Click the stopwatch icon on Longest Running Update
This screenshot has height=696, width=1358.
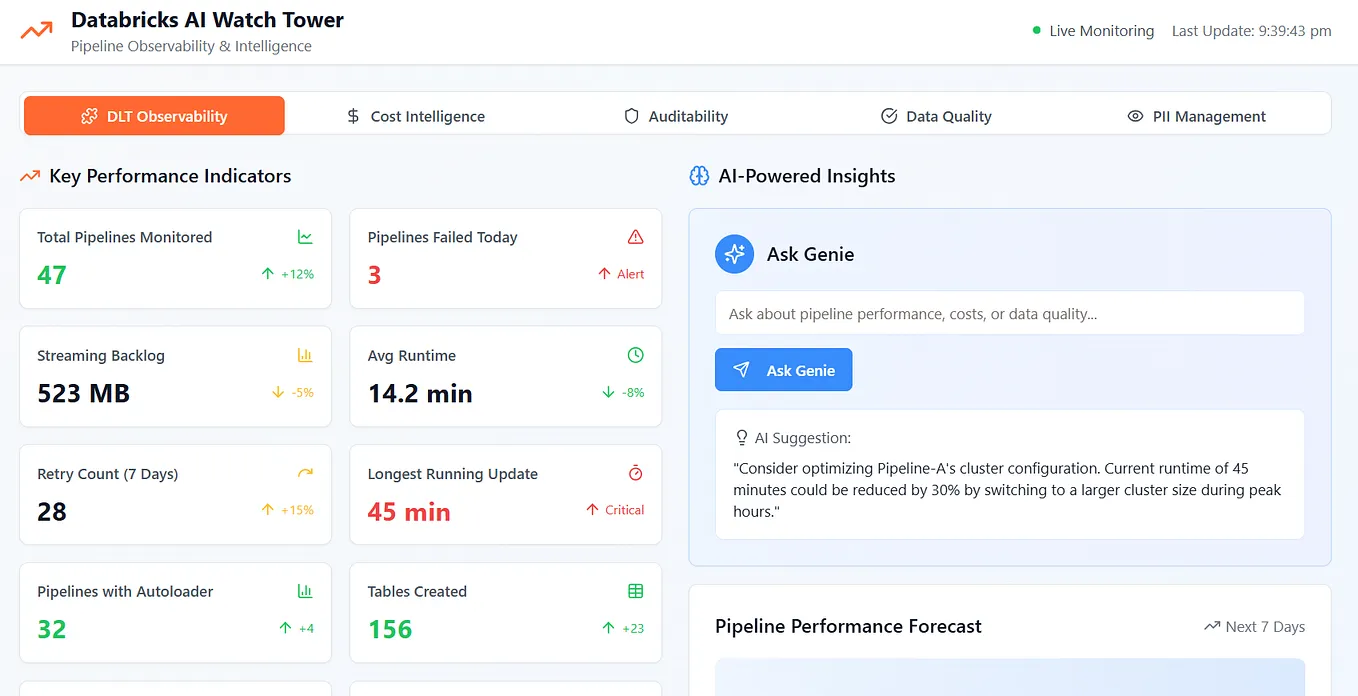click(x=634, y=473)
